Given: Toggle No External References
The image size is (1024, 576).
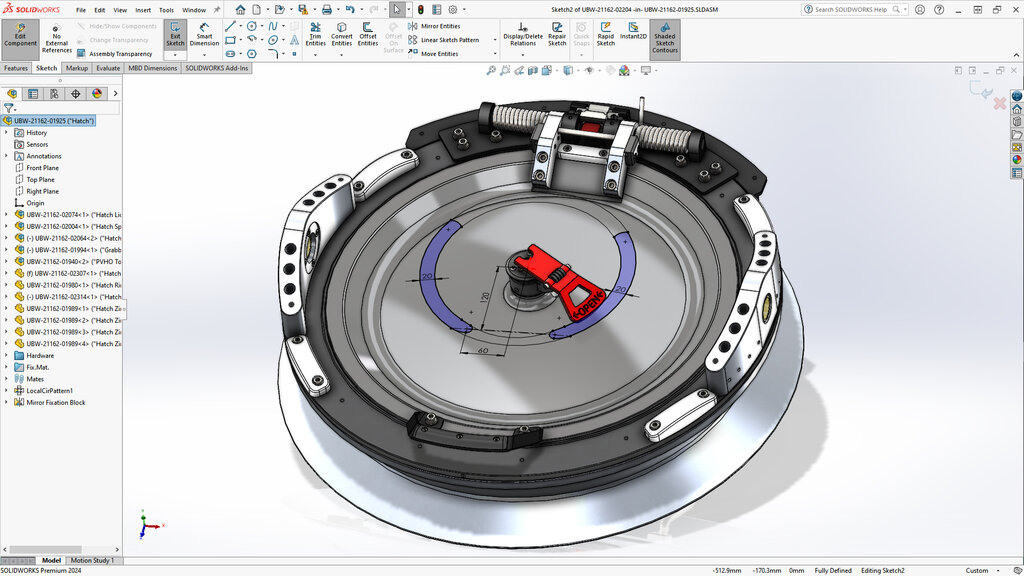Looking at the screenshot, I should (57, 39).
